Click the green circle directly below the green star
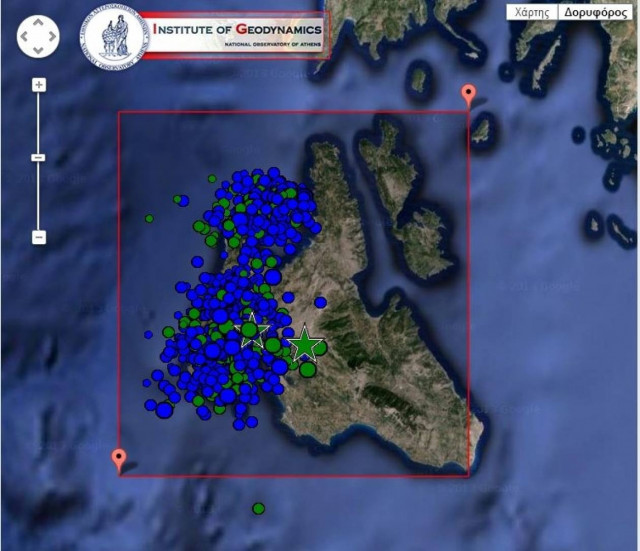Screen dimensions: 640x551 click(x=308, y=370)
